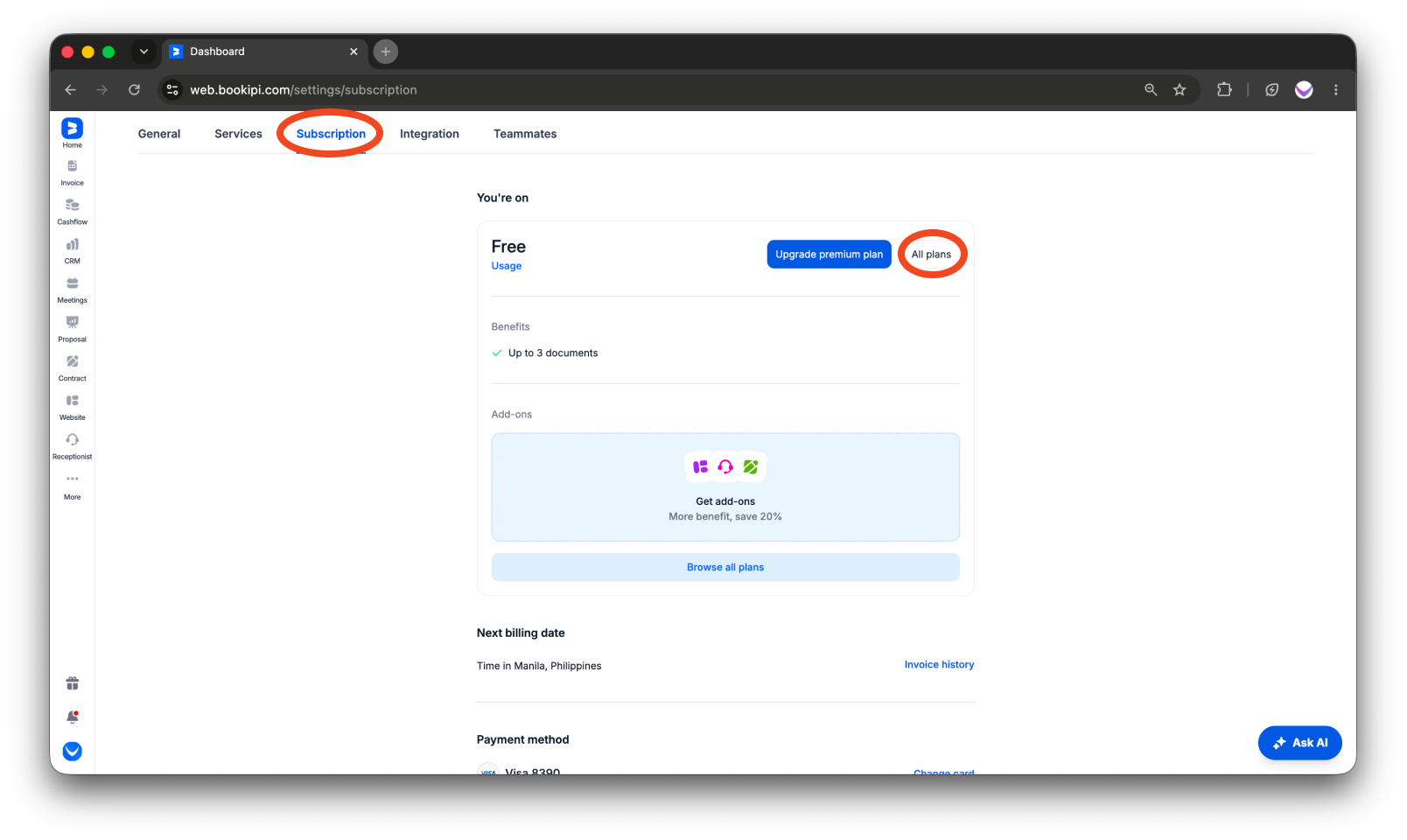This screenshot has width=1407, height=840.
Task: Open Chrome three-dot menu
Action: tap(1335, 89)
